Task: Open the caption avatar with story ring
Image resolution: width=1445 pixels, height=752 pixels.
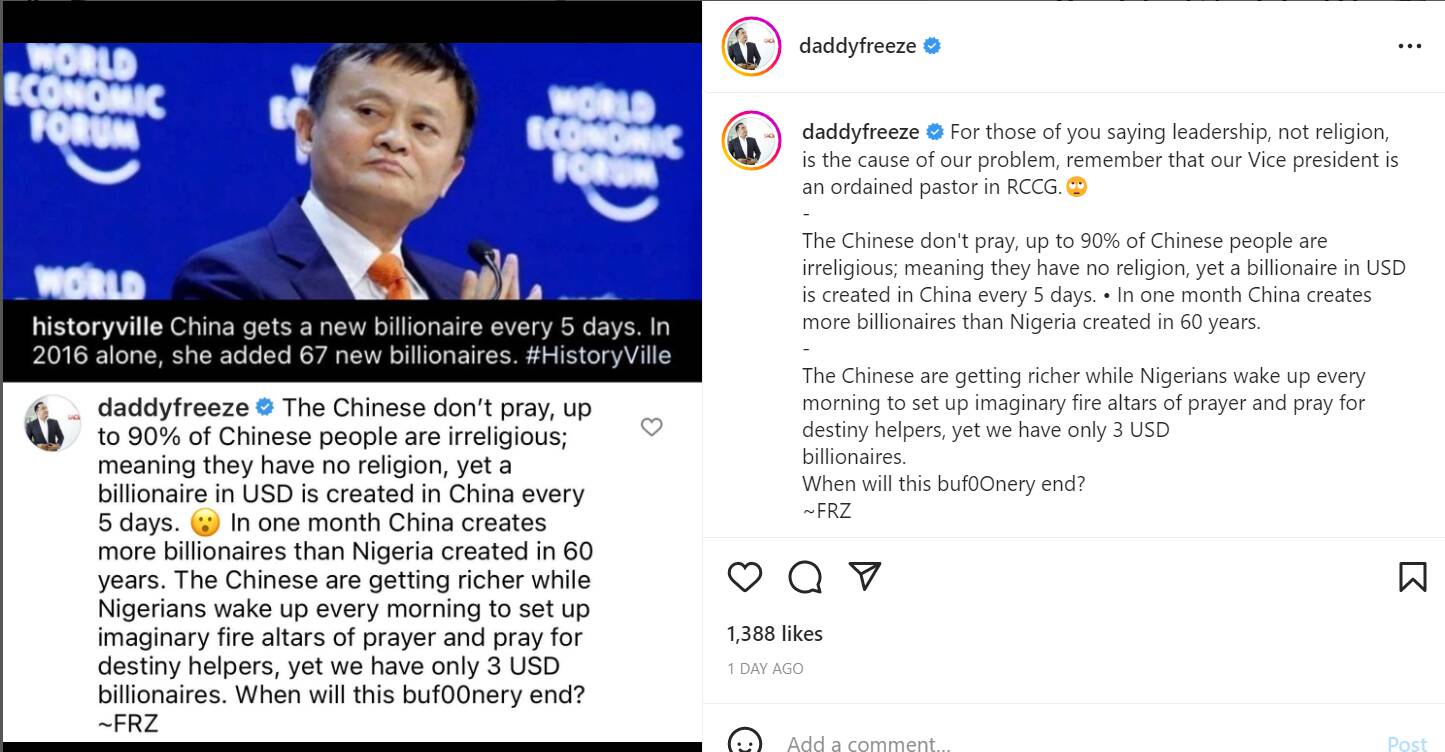Action: (x=751, y=140)
